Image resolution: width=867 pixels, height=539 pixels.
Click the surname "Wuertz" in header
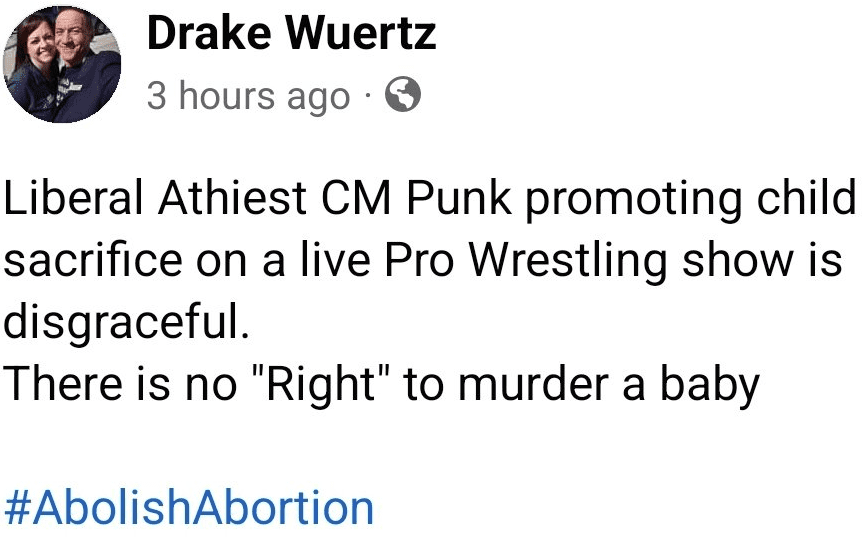[361, 35]
